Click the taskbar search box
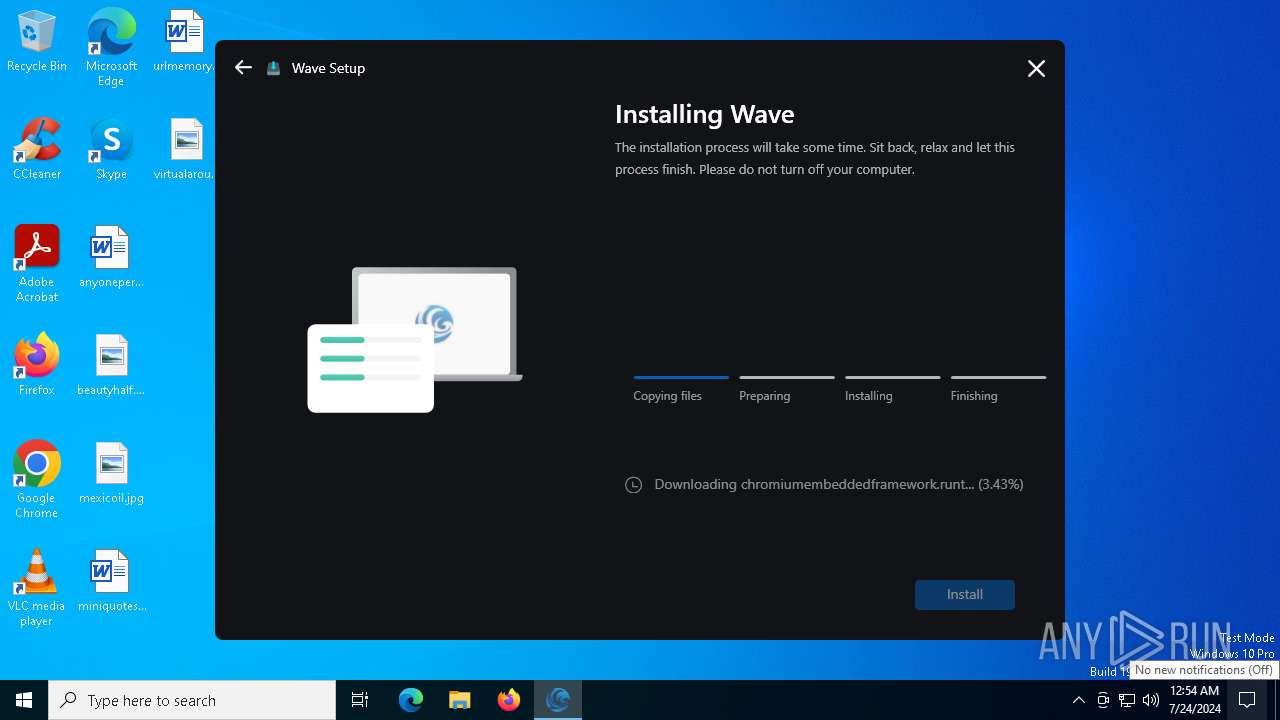 [x=192, y=700]
